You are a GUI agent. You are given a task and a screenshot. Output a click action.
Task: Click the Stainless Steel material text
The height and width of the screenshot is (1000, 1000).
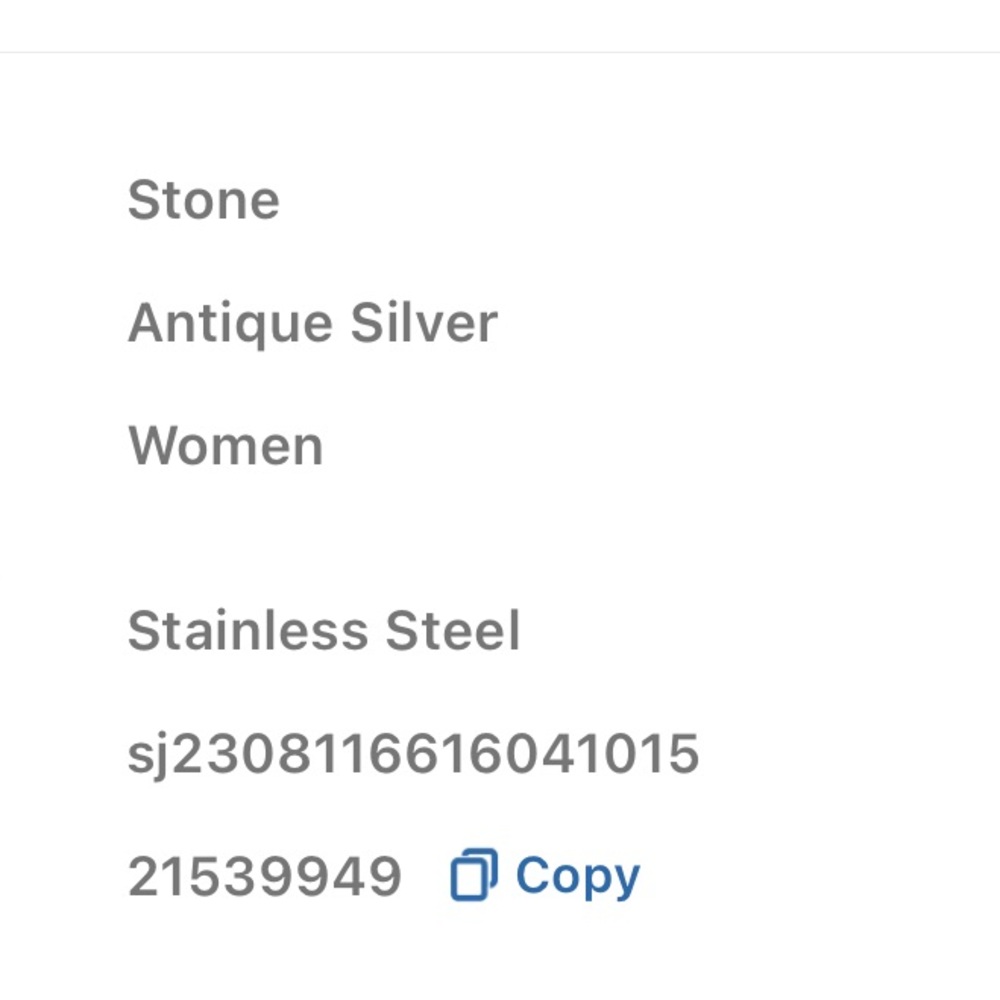click(x=324, y=632)
